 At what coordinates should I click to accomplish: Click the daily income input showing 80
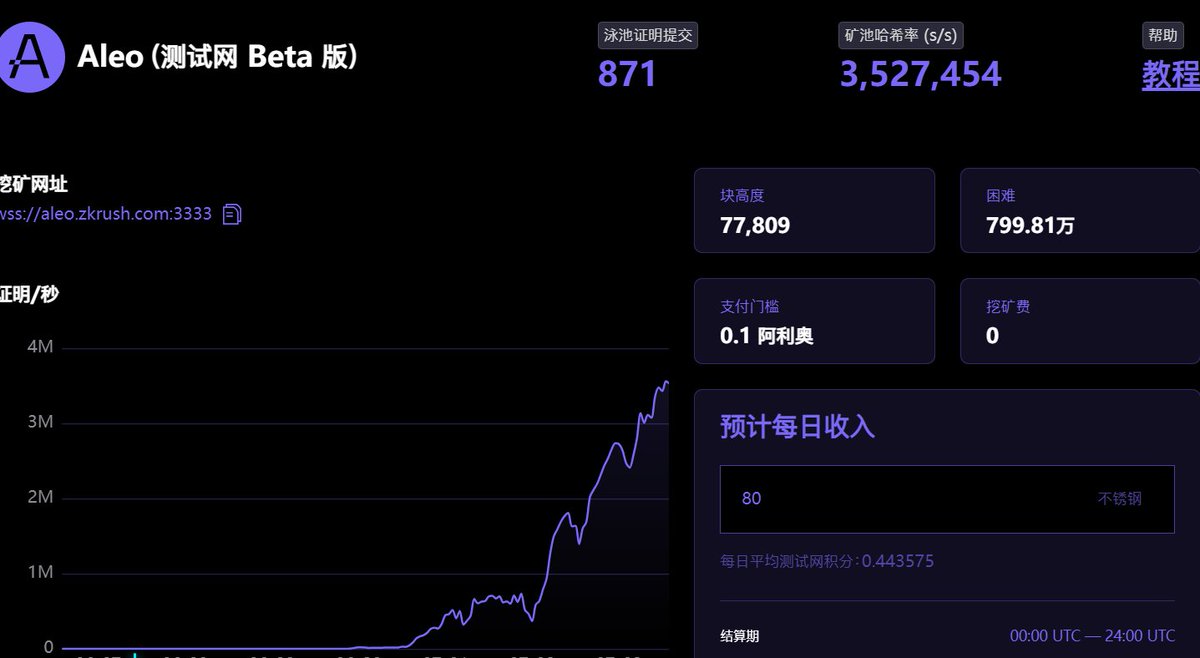coord(946,499)
